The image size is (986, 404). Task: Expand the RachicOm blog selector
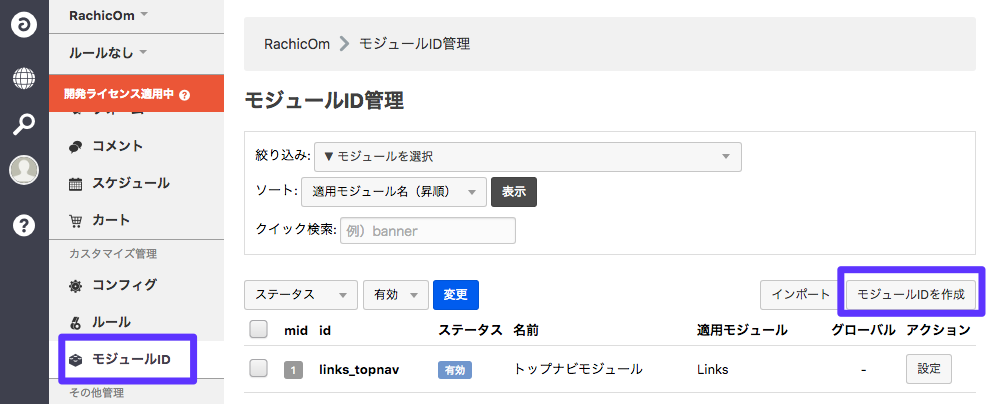(108, 15)
